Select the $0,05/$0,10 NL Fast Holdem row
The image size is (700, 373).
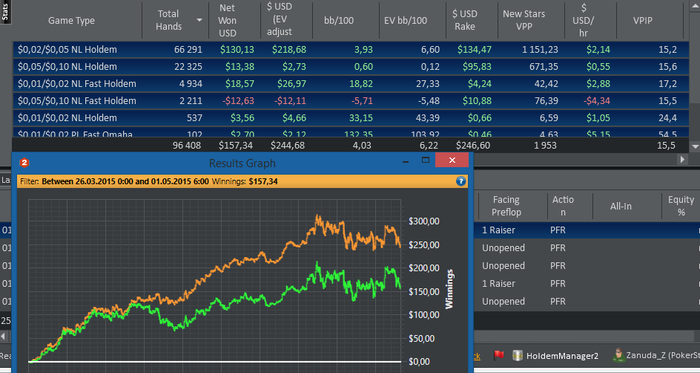350,101
